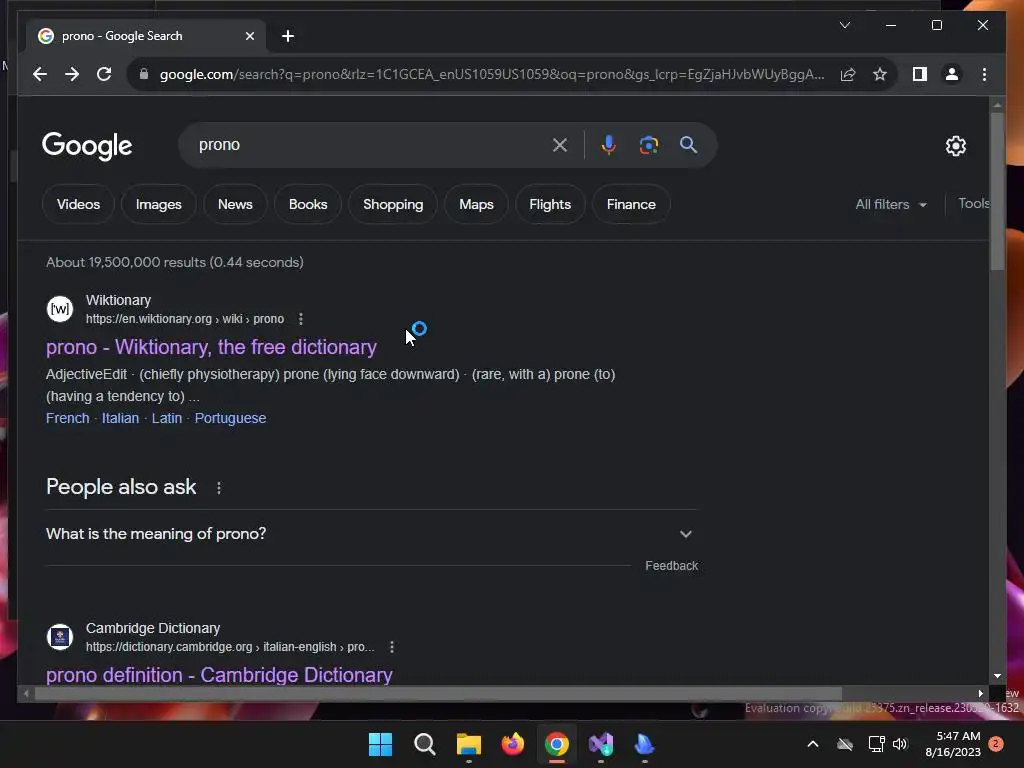Open Chrome side panel

point(920,74)
